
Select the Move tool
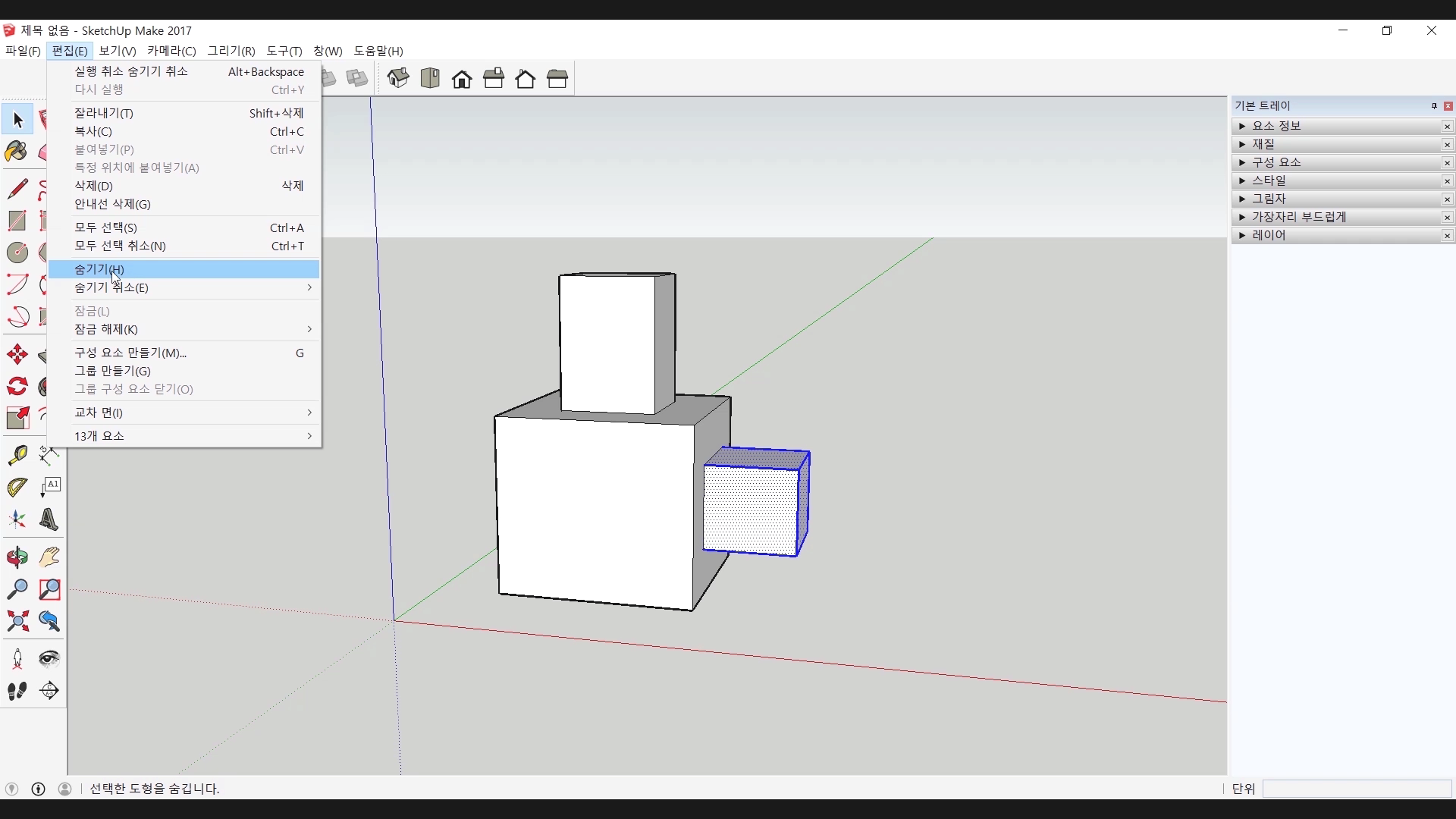click(x=17, y=354)
